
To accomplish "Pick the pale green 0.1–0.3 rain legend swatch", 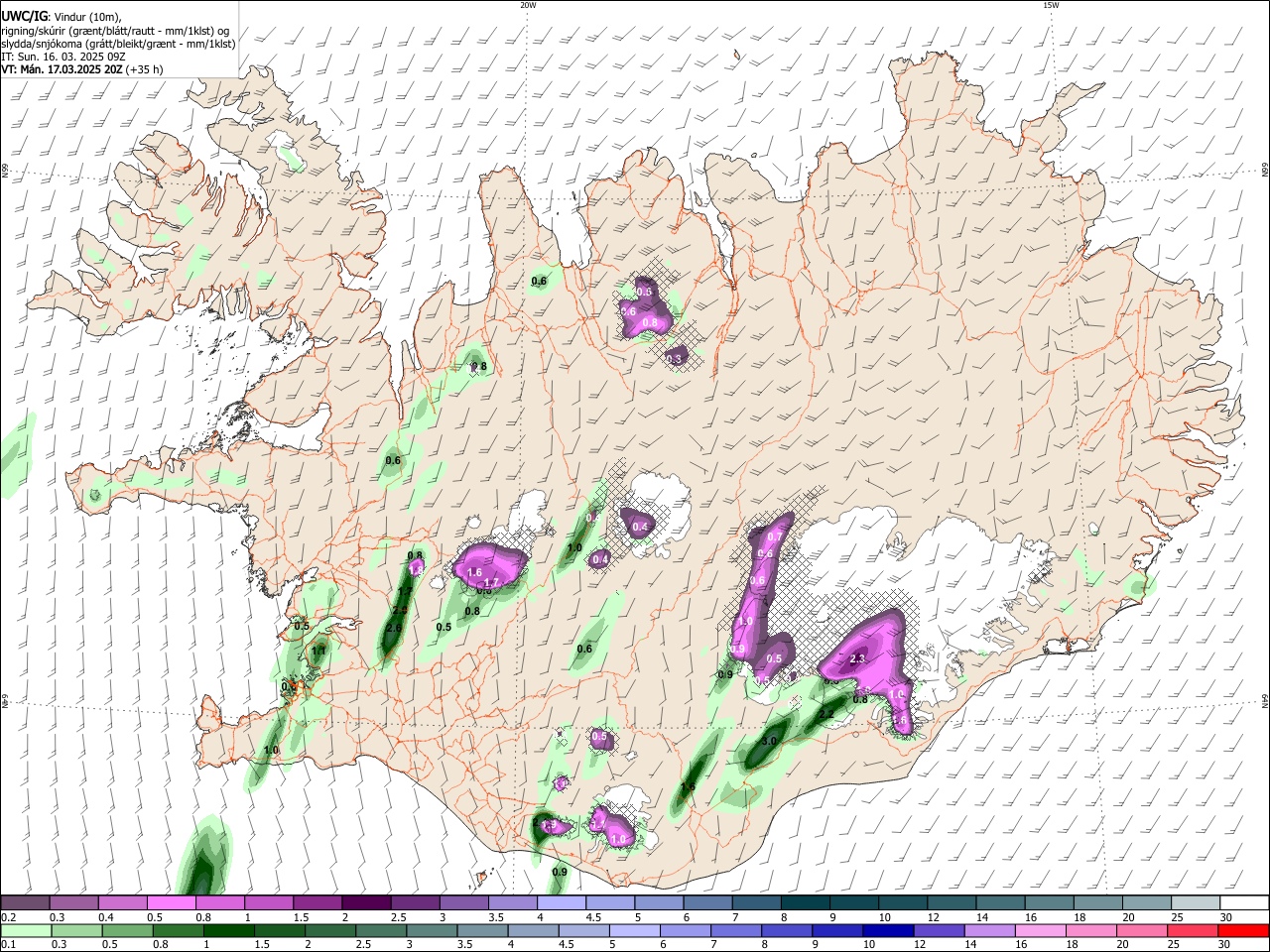I will pyautogui.click(x=27, y=930).
